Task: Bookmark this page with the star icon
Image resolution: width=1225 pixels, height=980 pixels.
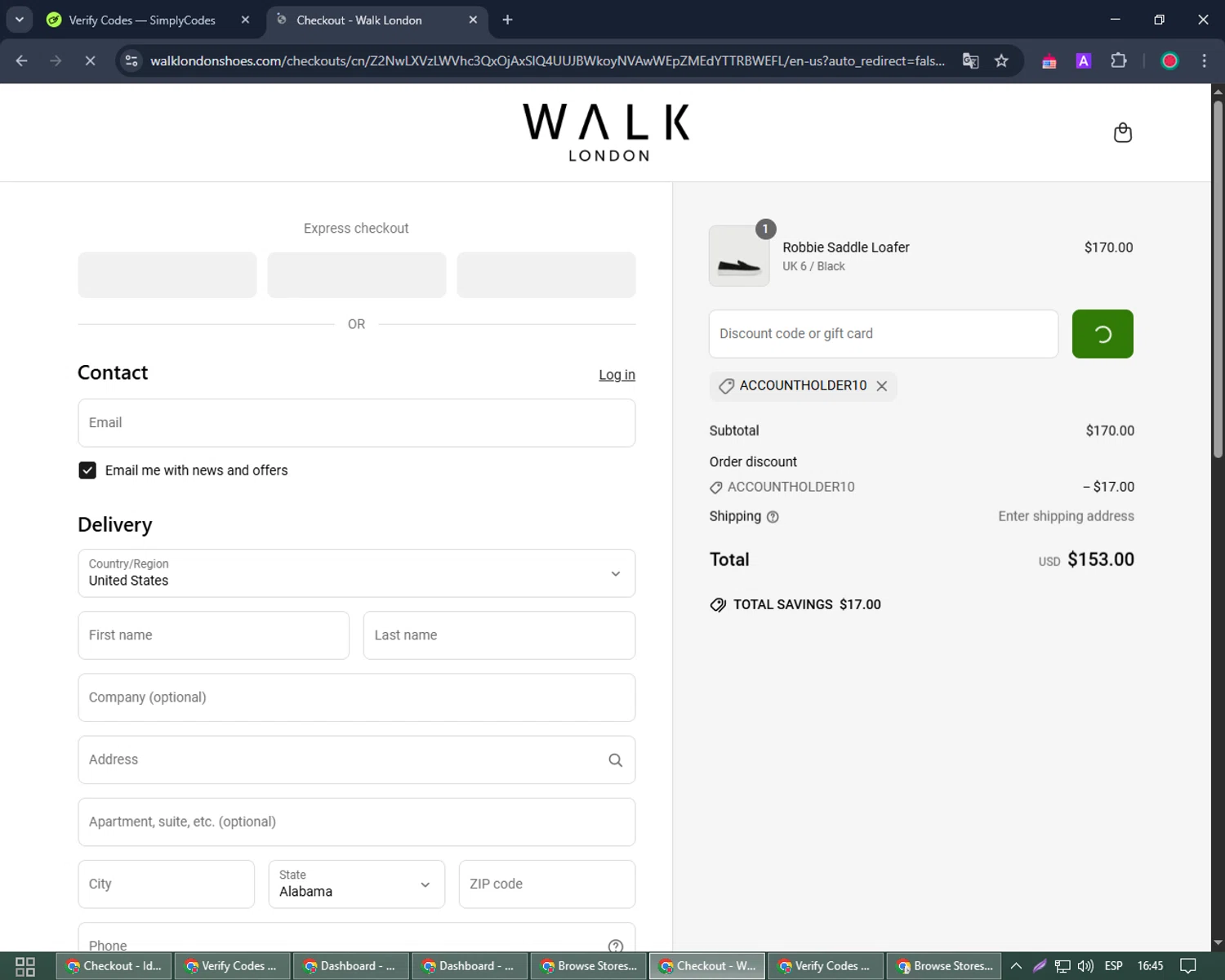Action: [x=1001, y=60]
